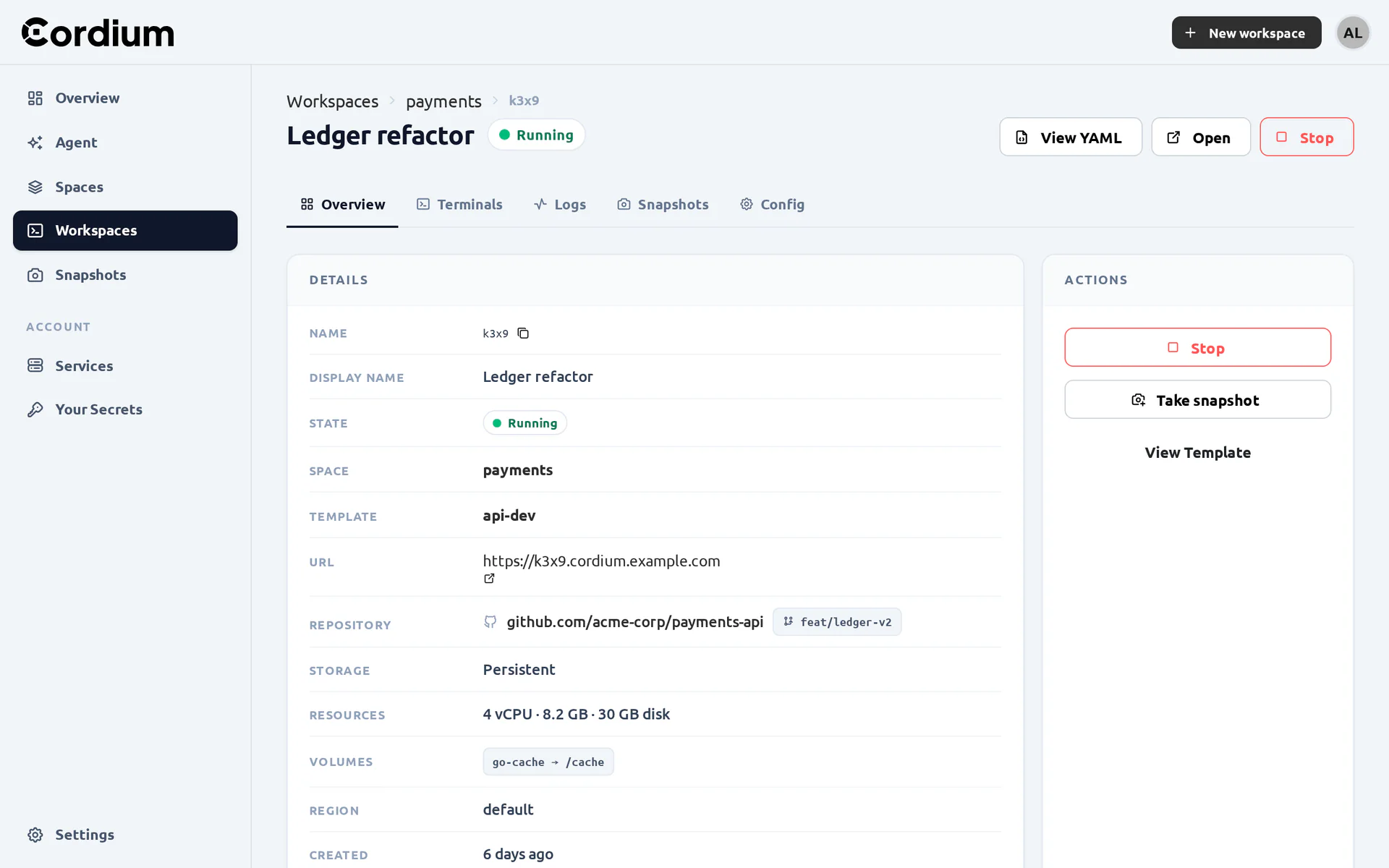Click the workspace URL text
1389x868 pixels.
[x=601, y=561]
